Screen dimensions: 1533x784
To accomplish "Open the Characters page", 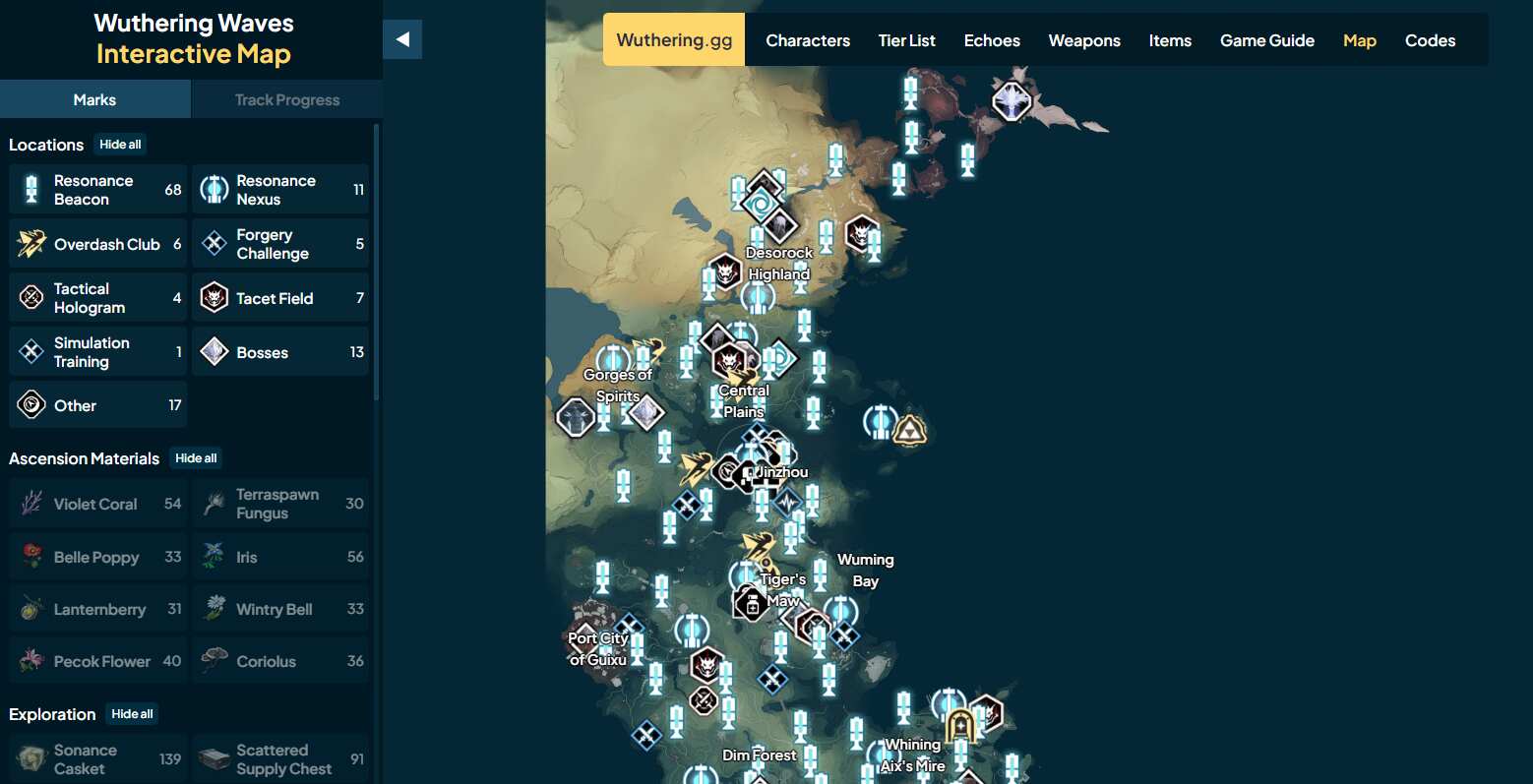I will click(x=808, y=40).
